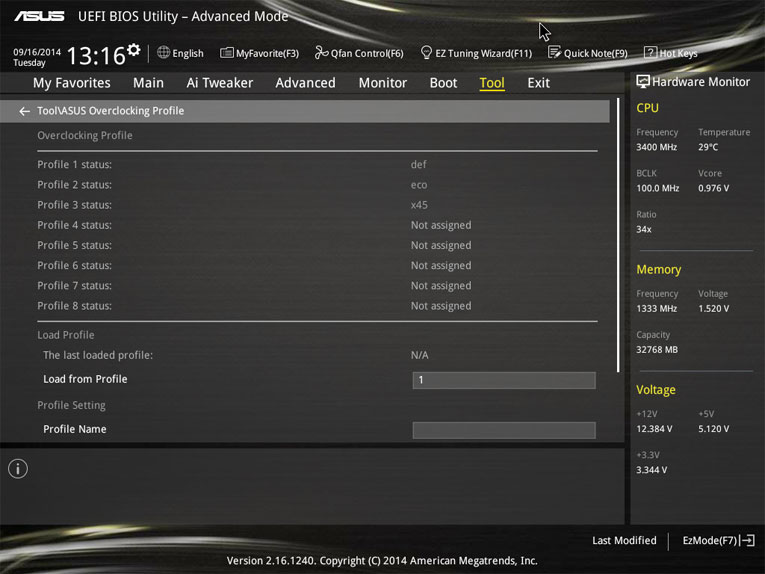
Task: Click the settings gear next to the clock
Action: (x=134, y=50)
